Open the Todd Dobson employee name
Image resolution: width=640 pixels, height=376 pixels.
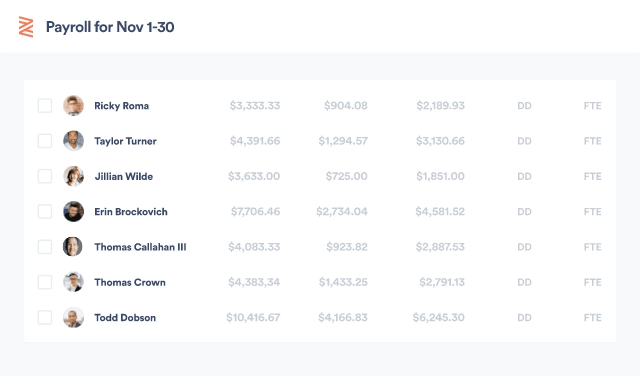tap(125, 318)
